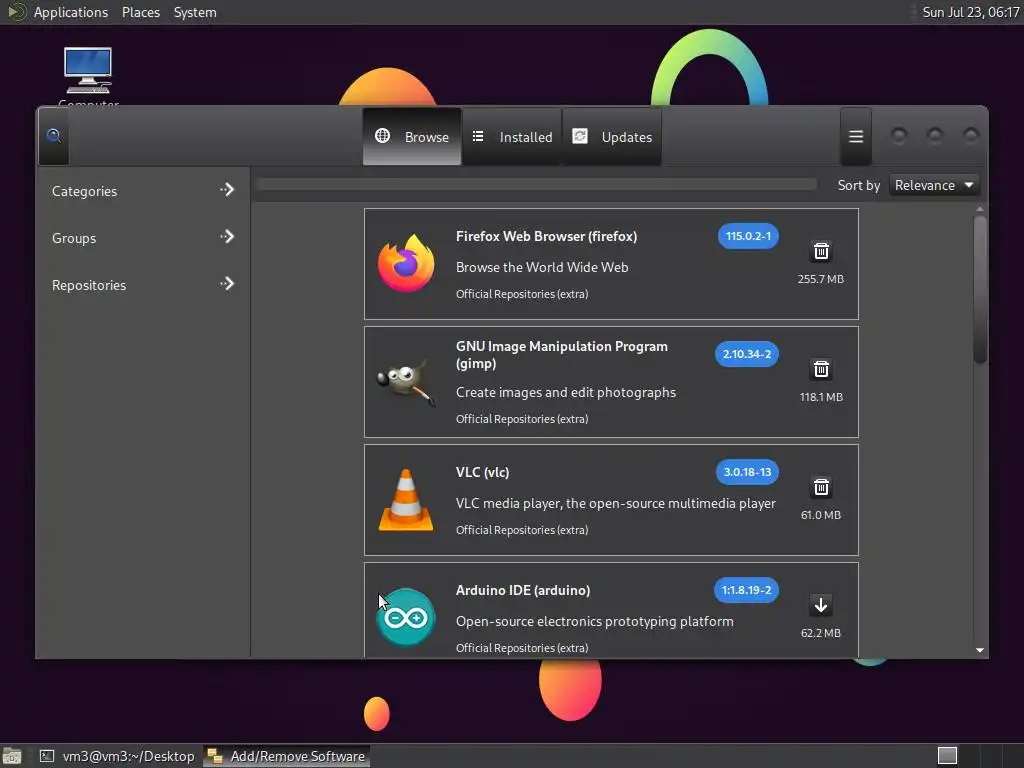This screenshot has width=1024, height=768.
Task: Click the scrollbar down arrow
Action: (x=980, y=650)
